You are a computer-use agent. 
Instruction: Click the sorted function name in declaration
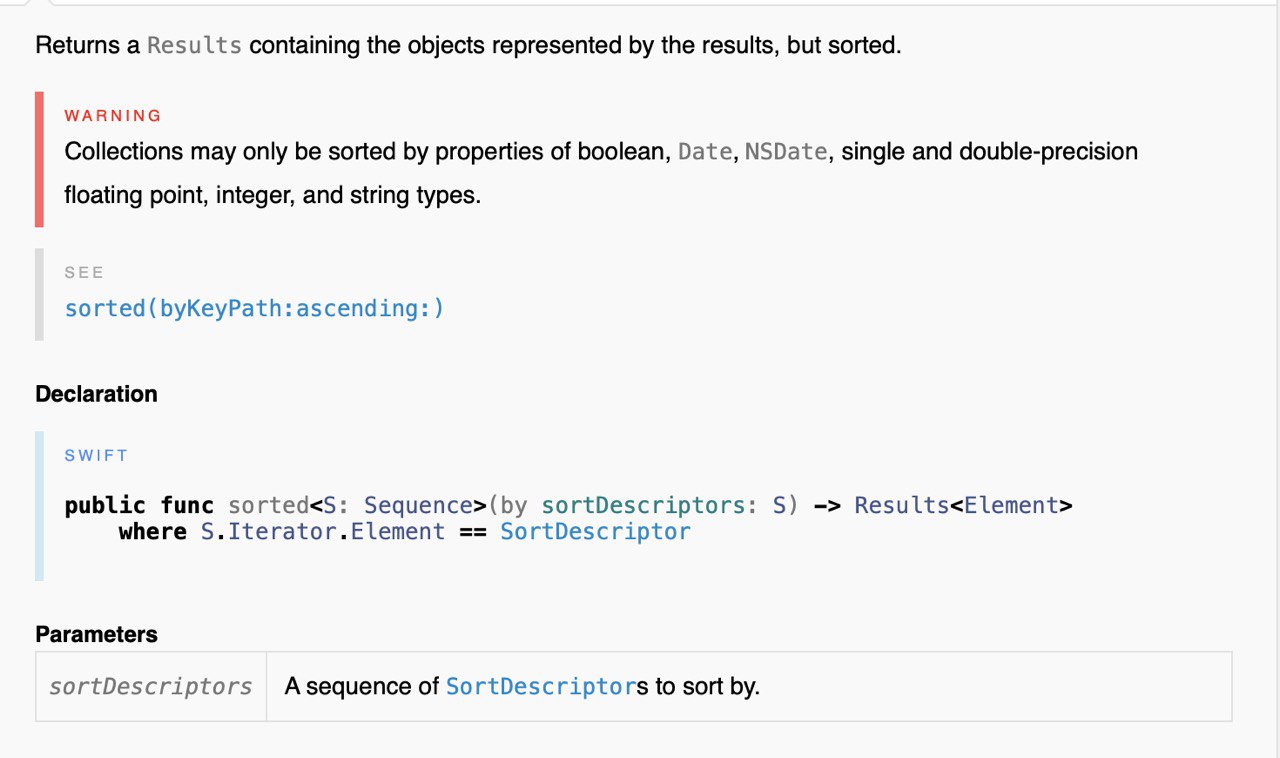pos(269,505)
